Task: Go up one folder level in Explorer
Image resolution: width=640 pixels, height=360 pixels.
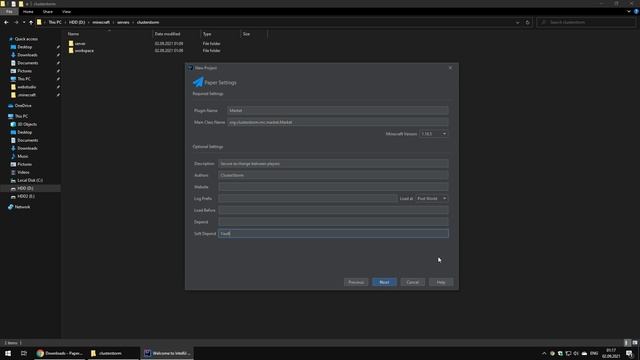Action: 31,22
